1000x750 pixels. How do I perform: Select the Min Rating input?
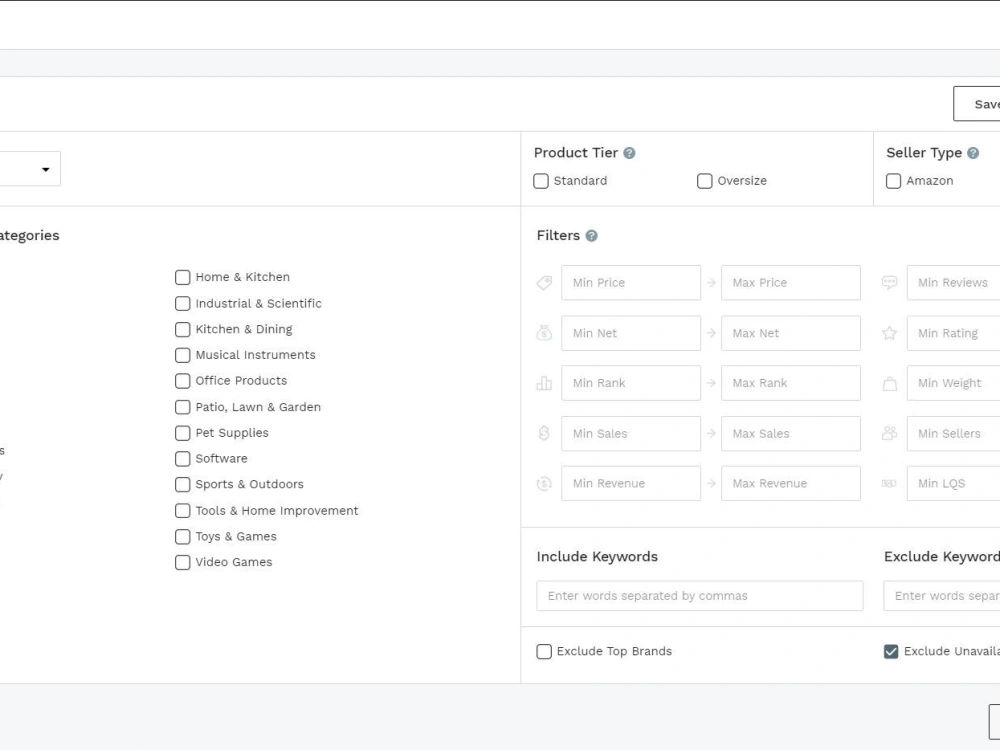953,333
